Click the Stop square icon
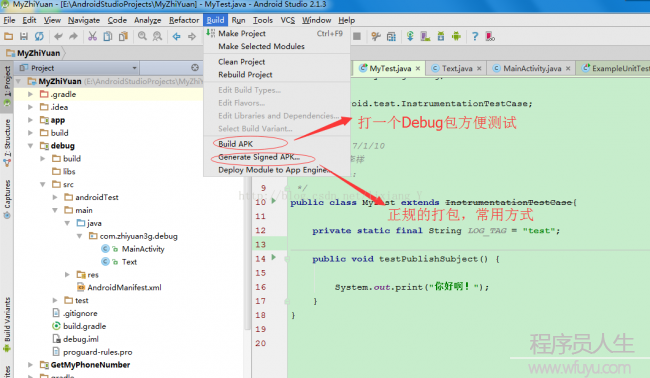650x378 pixels. 357,36
